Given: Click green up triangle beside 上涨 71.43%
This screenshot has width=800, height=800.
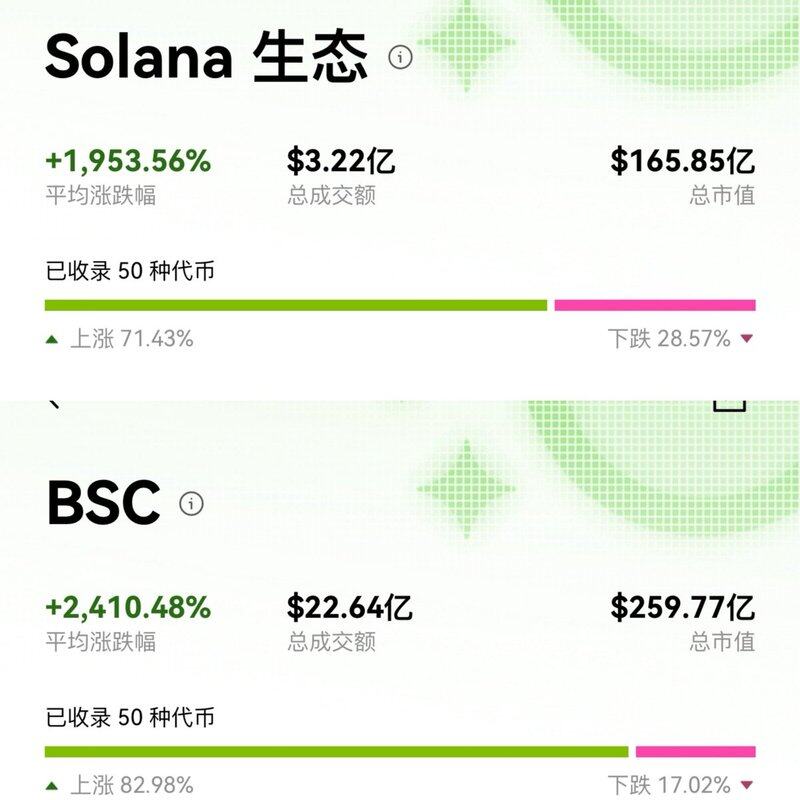Looking at the screenshot, I should pos(52,339).
